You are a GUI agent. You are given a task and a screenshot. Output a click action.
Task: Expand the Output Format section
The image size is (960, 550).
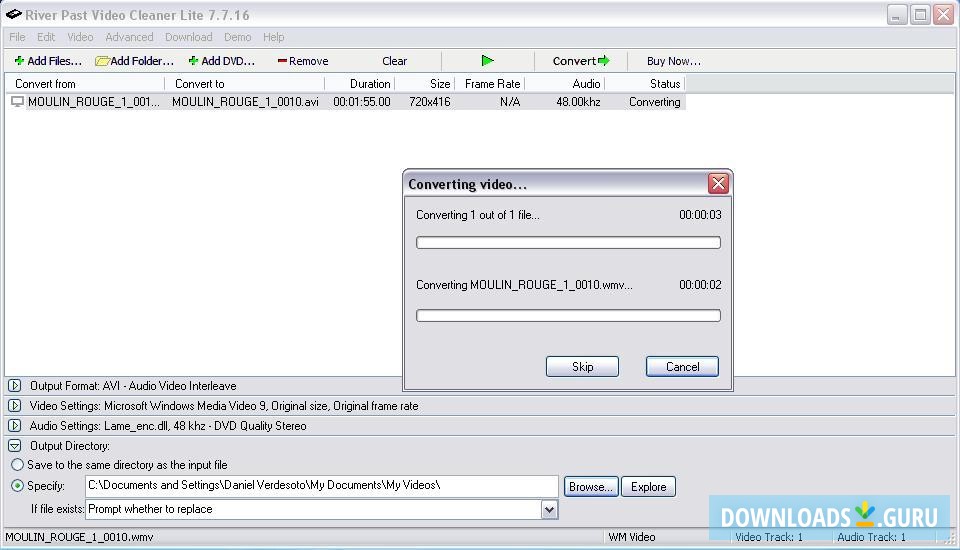[x=15, y=386]
